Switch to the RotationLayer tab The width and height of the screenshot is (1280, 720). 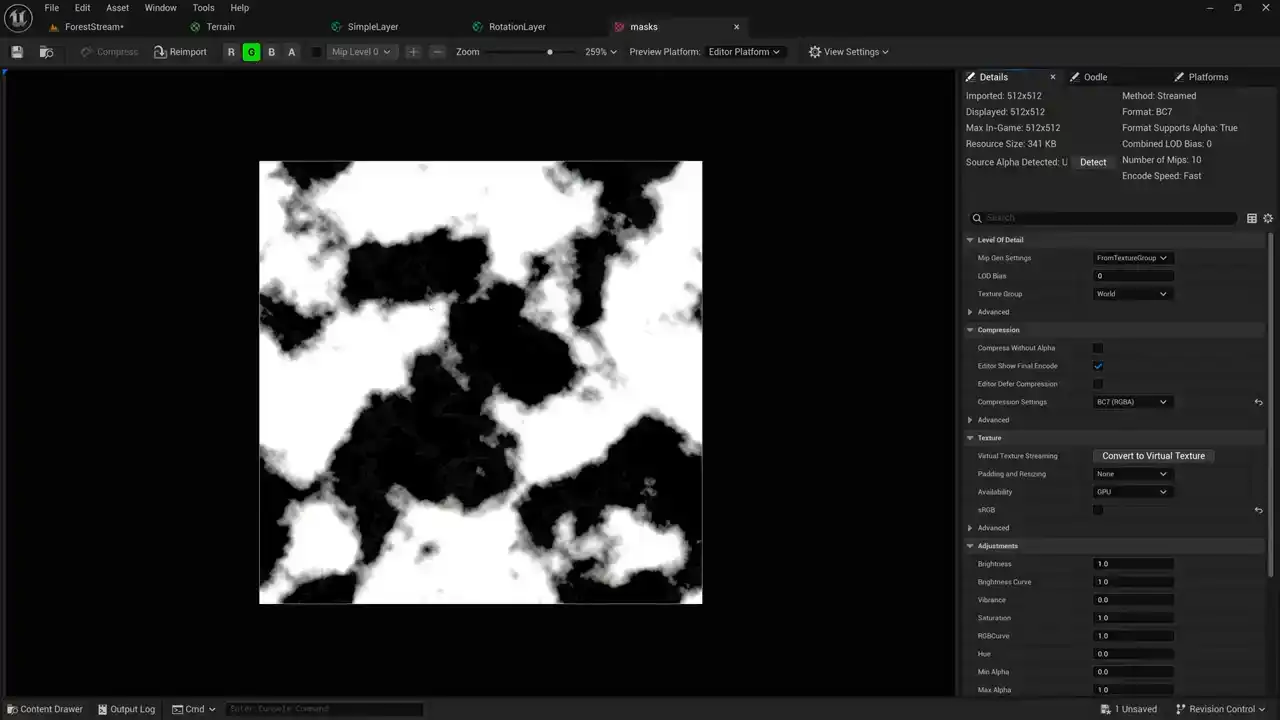(517, 27)
